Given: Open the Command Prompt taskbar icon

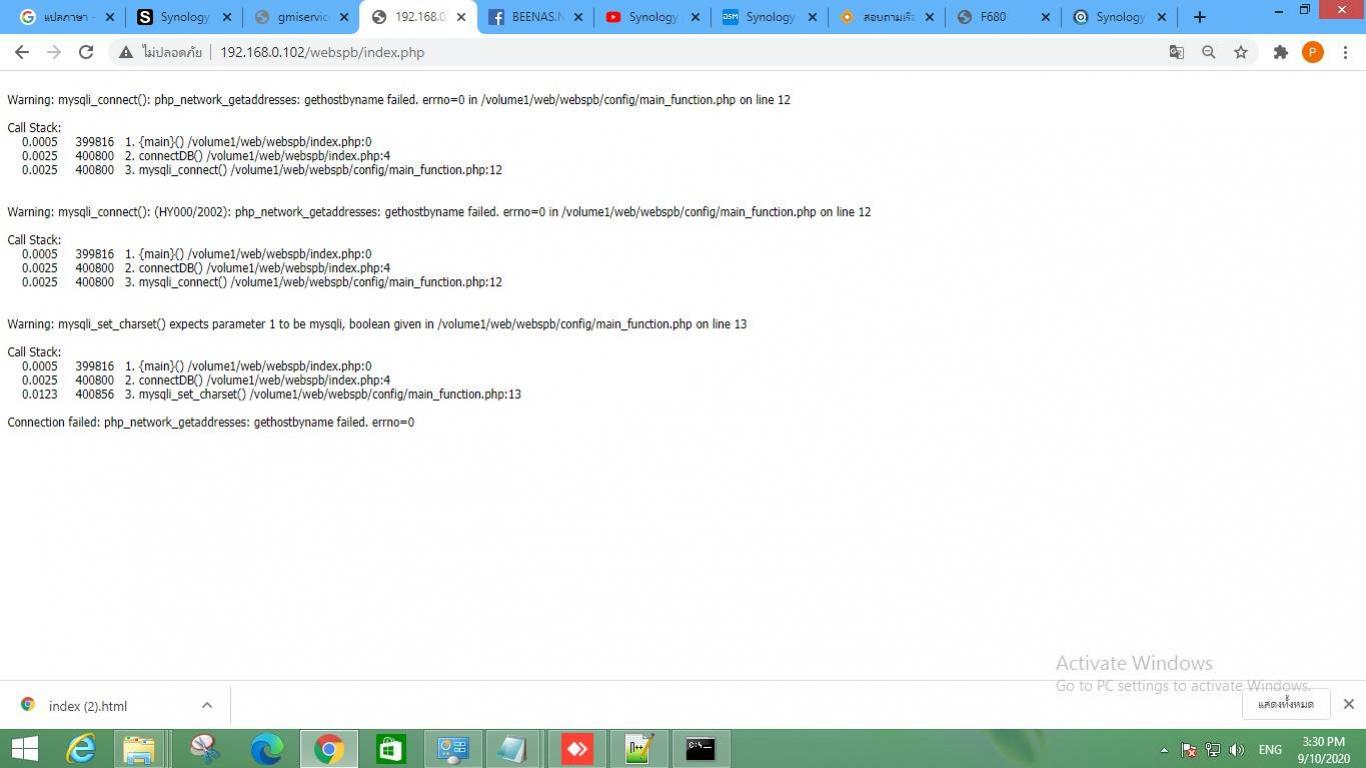Looking at the screenshot, I should pyautogui.click(x=701, y=749).
